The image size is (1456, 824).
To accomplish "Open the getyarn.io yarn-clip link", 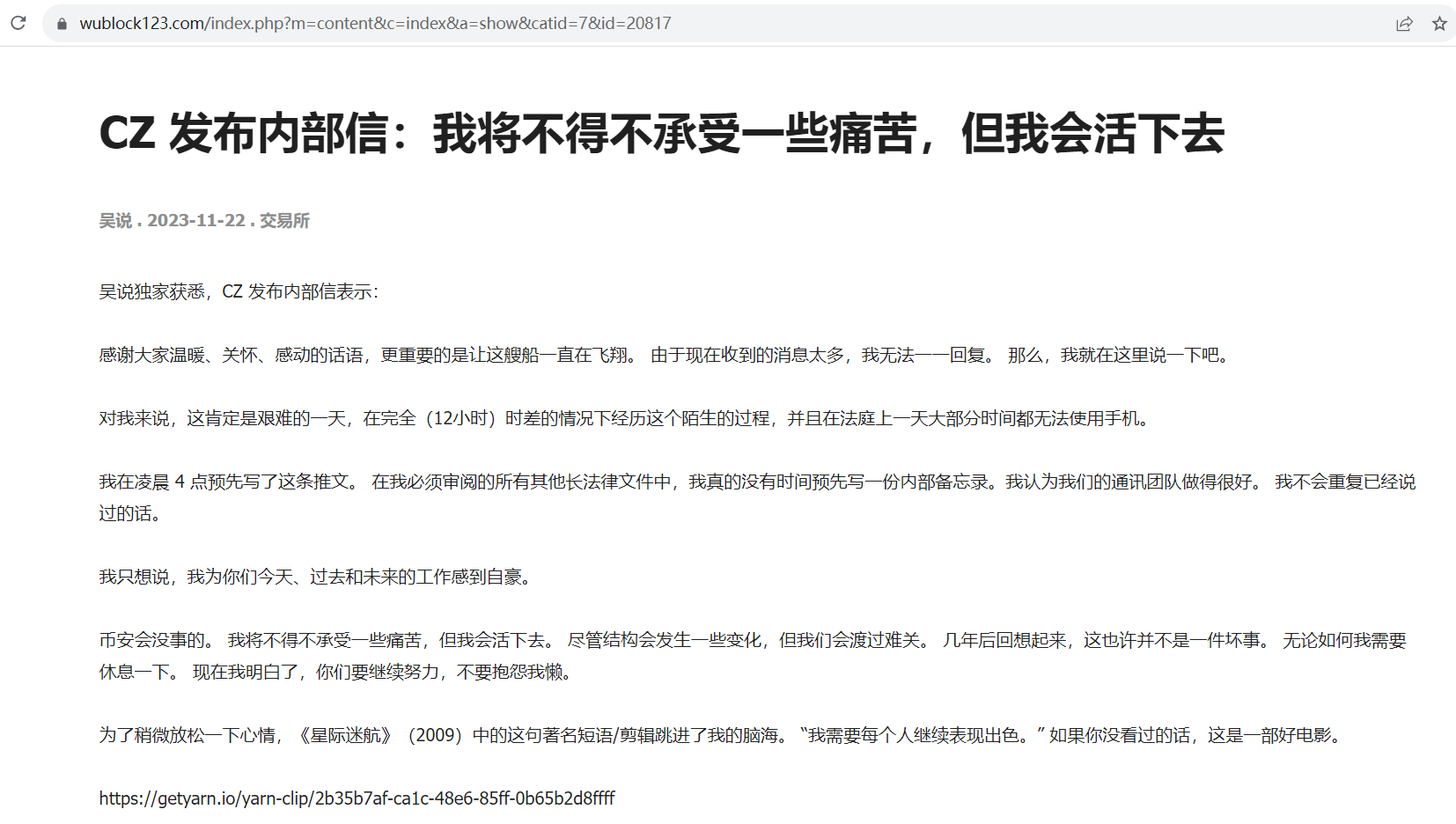I will coord(357,798).
